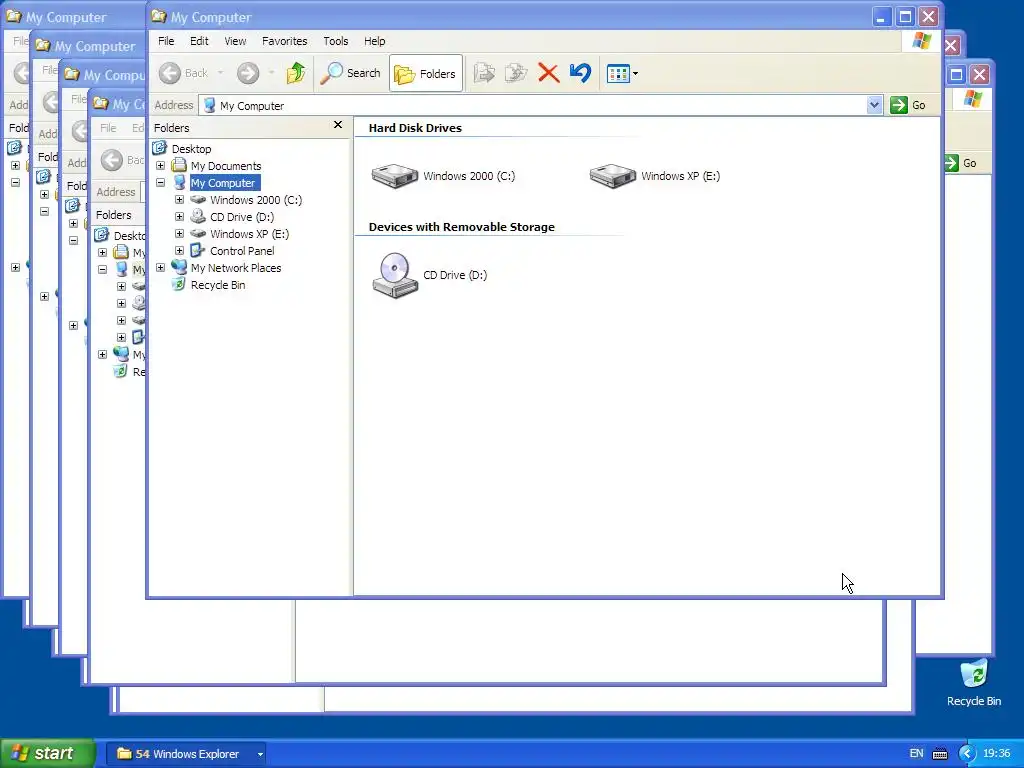1024x768 pixels.
Task: Expand My Documents tree node
Action: tap(161, 166)
